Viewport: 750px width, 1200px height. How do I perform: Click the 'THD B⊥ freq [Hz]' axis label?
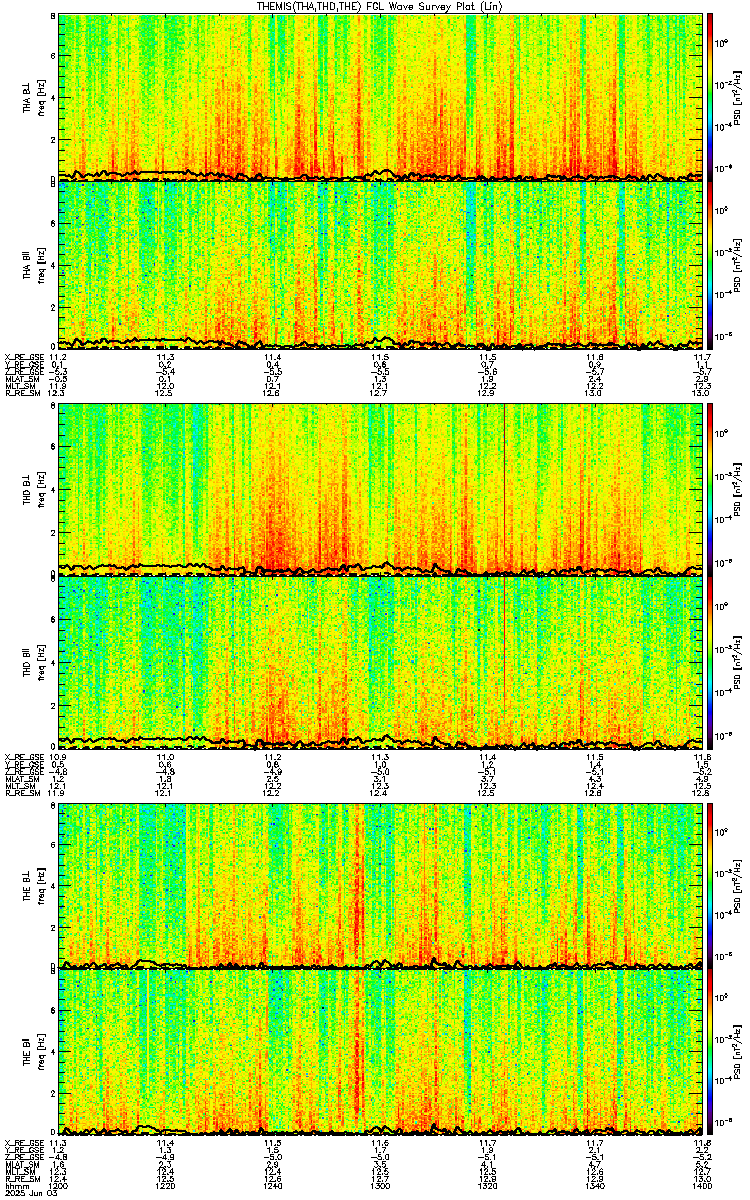pos(33,490)
